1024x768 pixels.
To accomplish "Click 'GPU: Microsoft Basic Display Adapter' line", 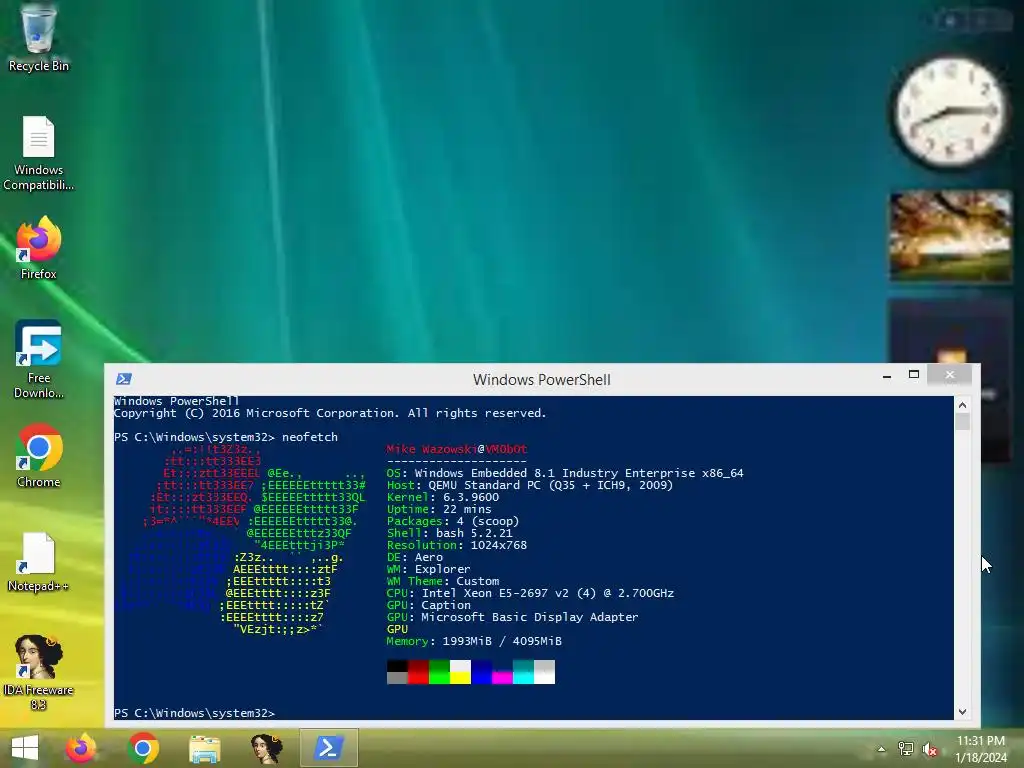I will point(513,617).
